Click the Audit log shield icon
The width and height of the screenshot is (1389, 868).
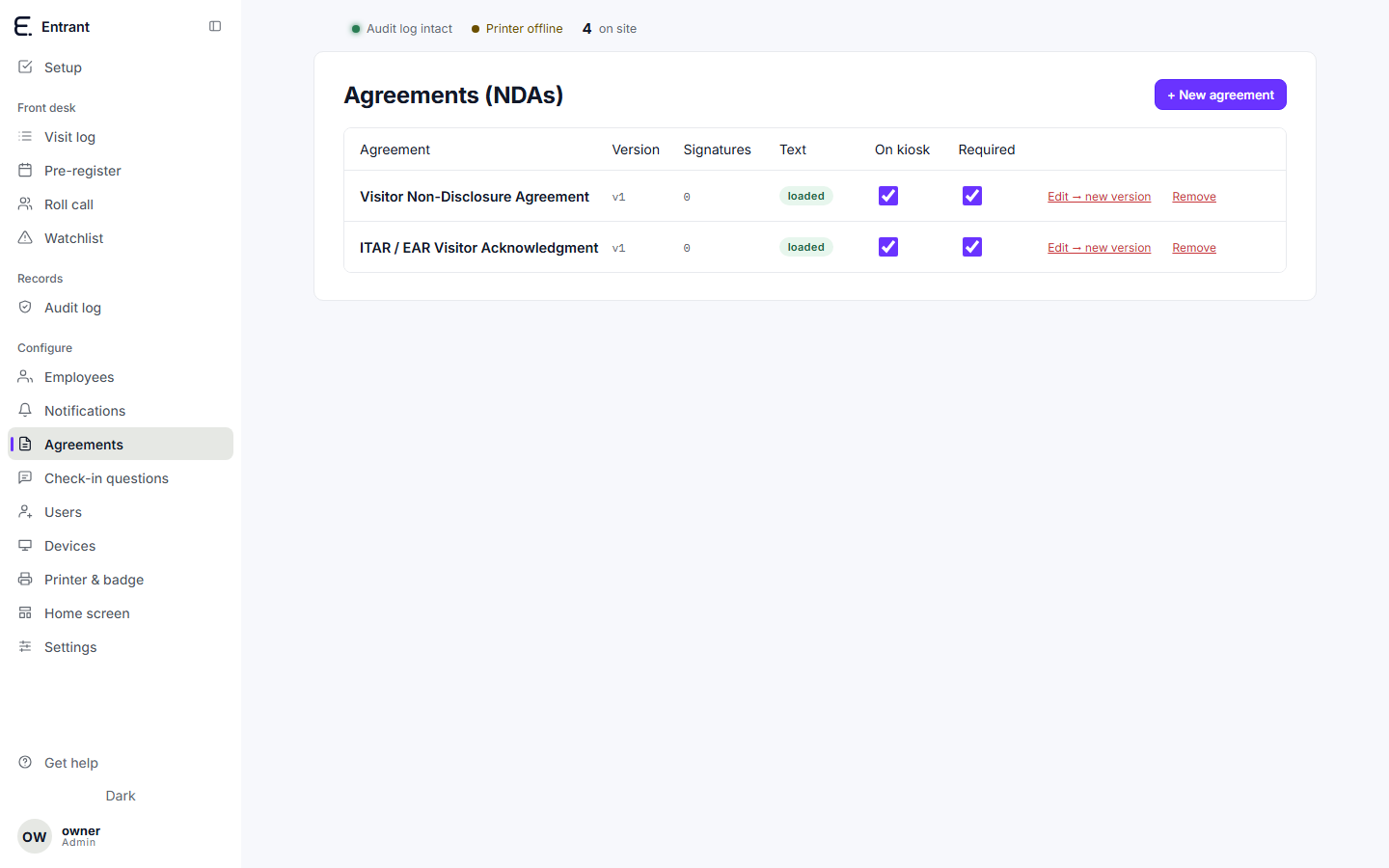pos(25,307)
